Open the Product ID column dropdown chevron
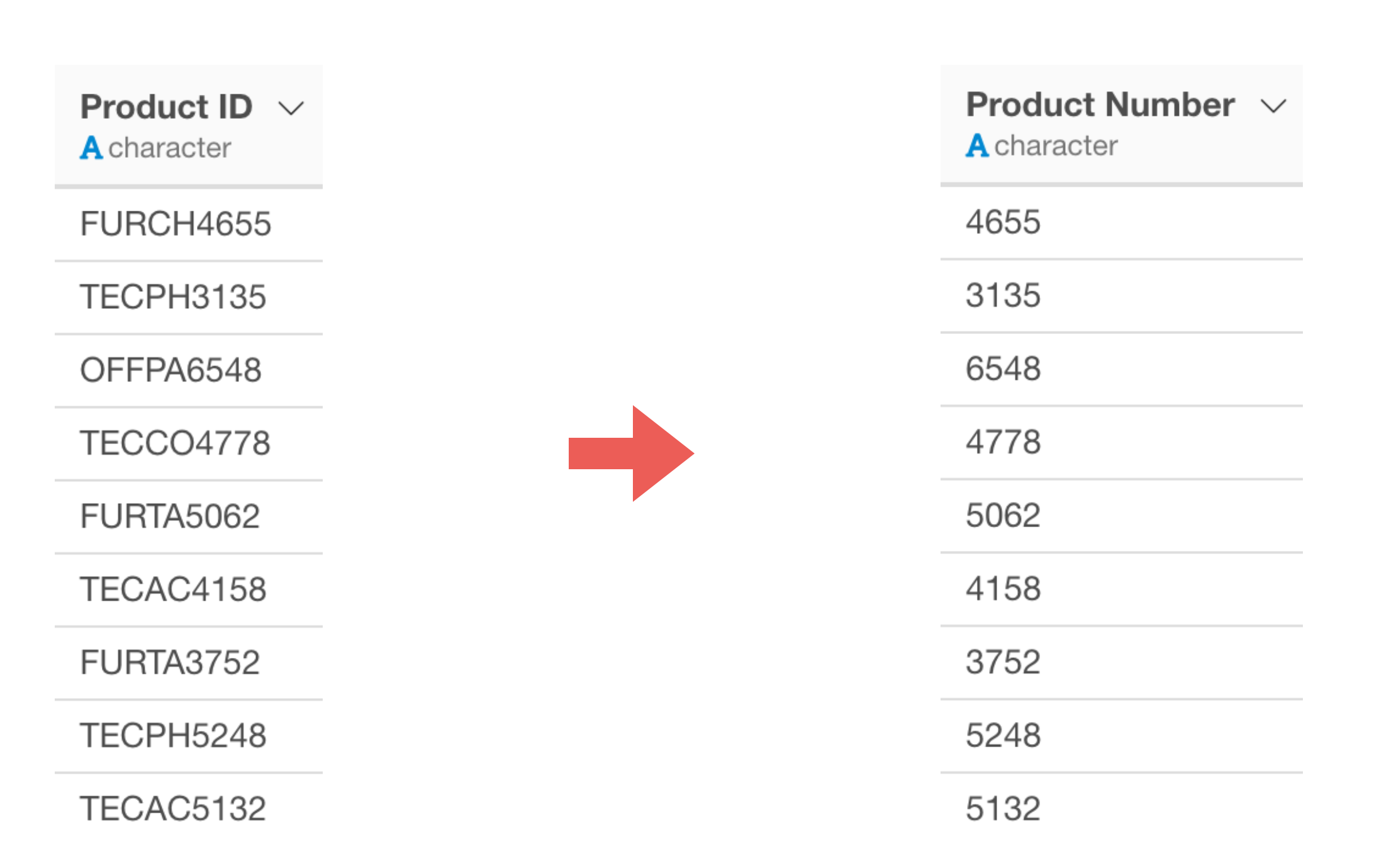The image size is (1374, 868). click(x=291, y=109)
